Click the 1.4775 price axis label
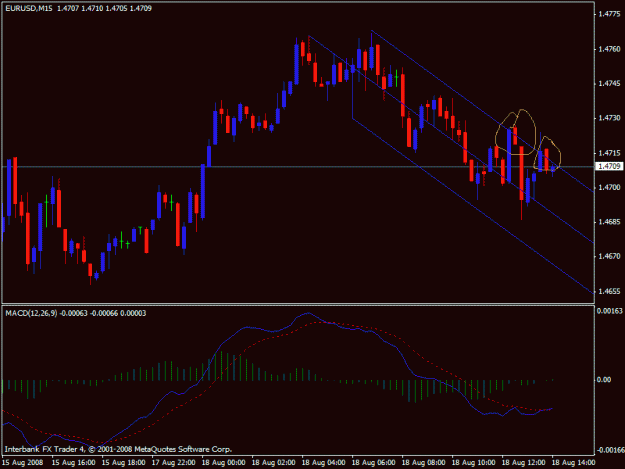 [x=609, y=14]
